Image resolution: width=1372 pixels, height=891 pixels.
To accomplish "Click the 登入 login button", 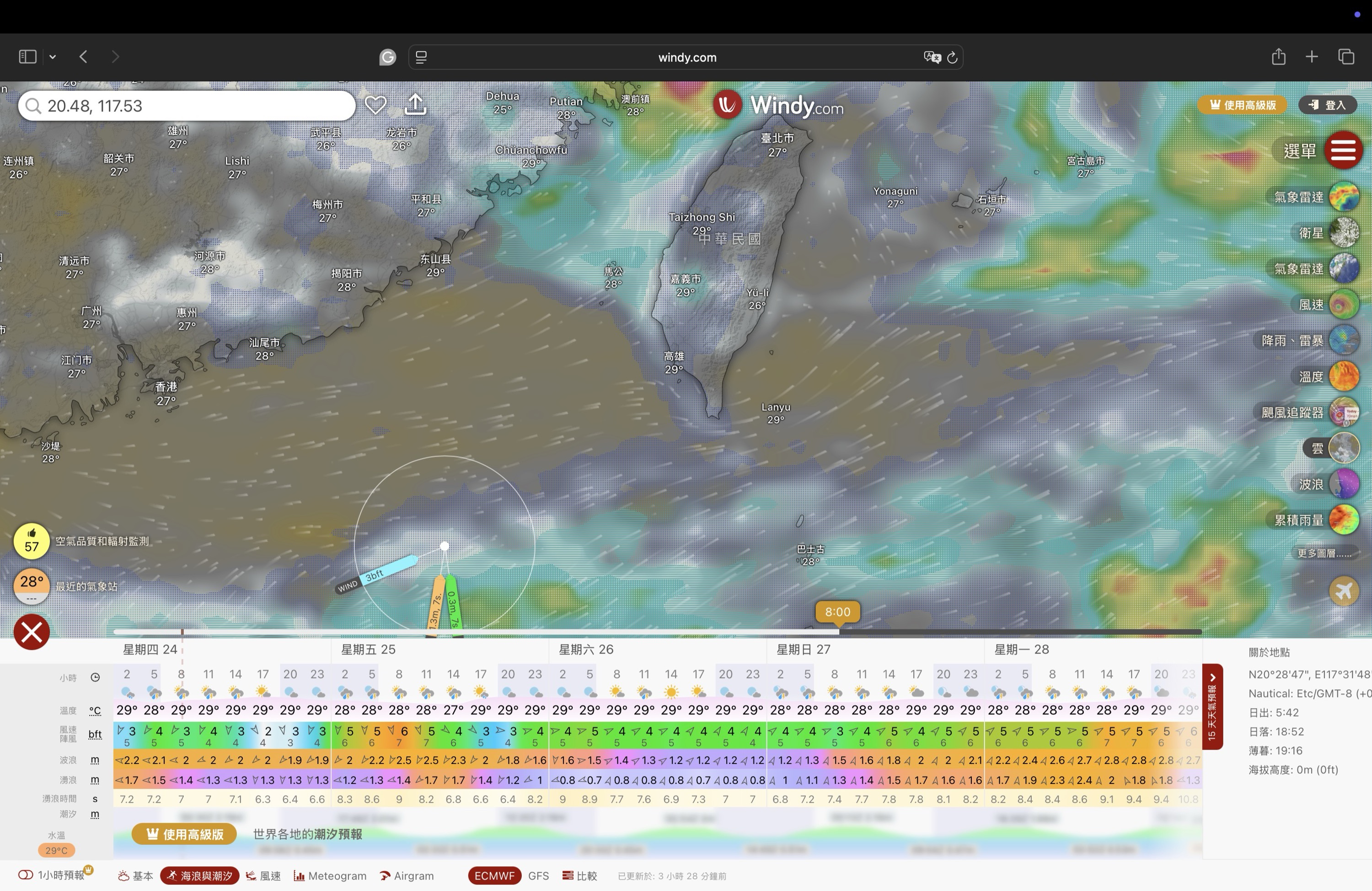I will [1327, 105].
